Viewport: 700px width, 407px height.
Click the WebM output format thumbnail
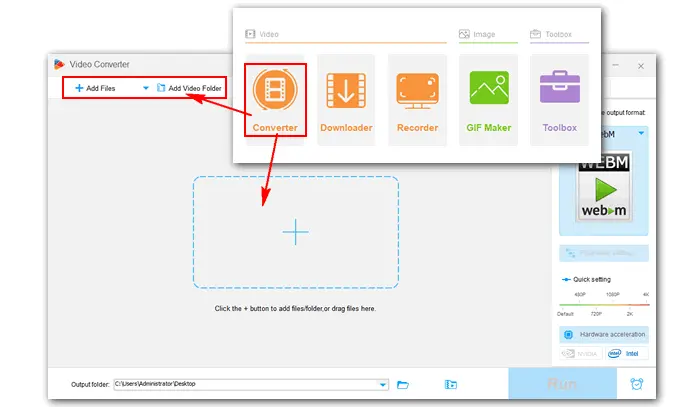click(604, 187)
